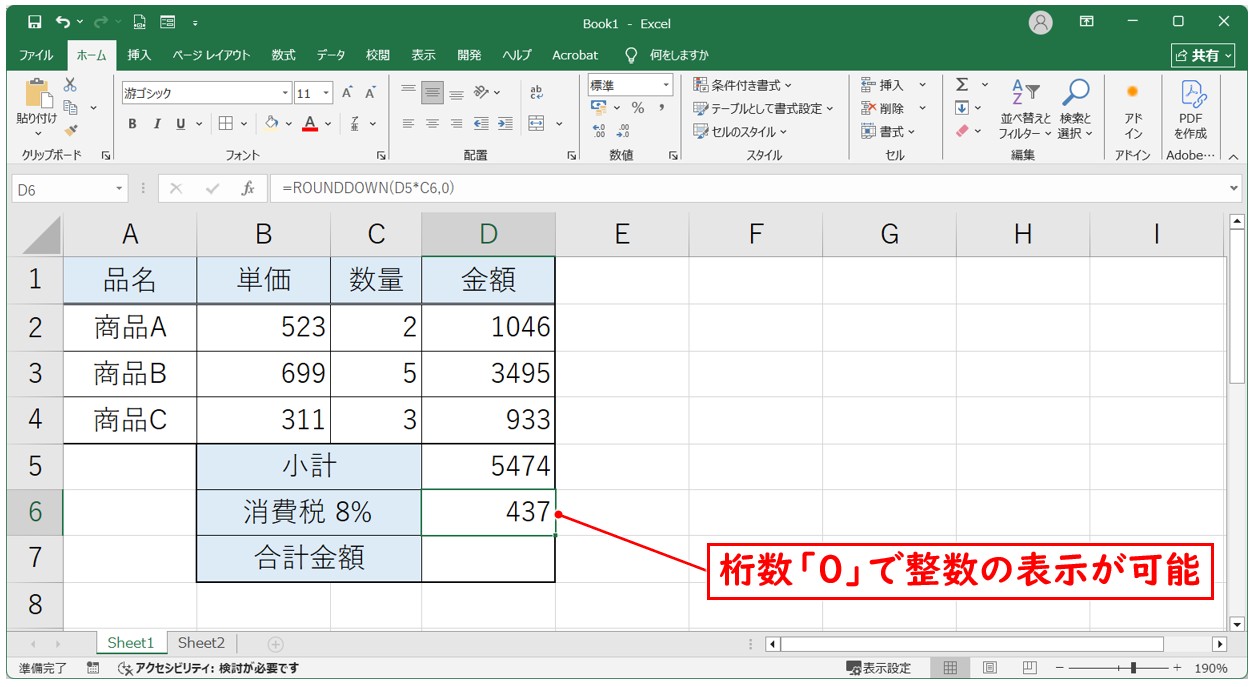This screenshot has height=687, width=1254.
Task: Open the 表示設定 display settings
Action: click(x=879, y=668)
